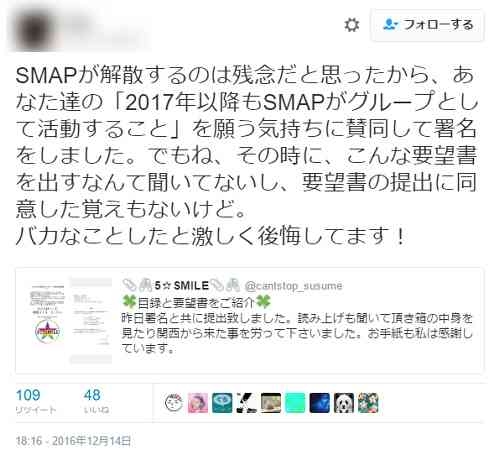Open the quoted tweet's request letter image
The height and width of the screenshot is (450, 500).
click(90, 320)
